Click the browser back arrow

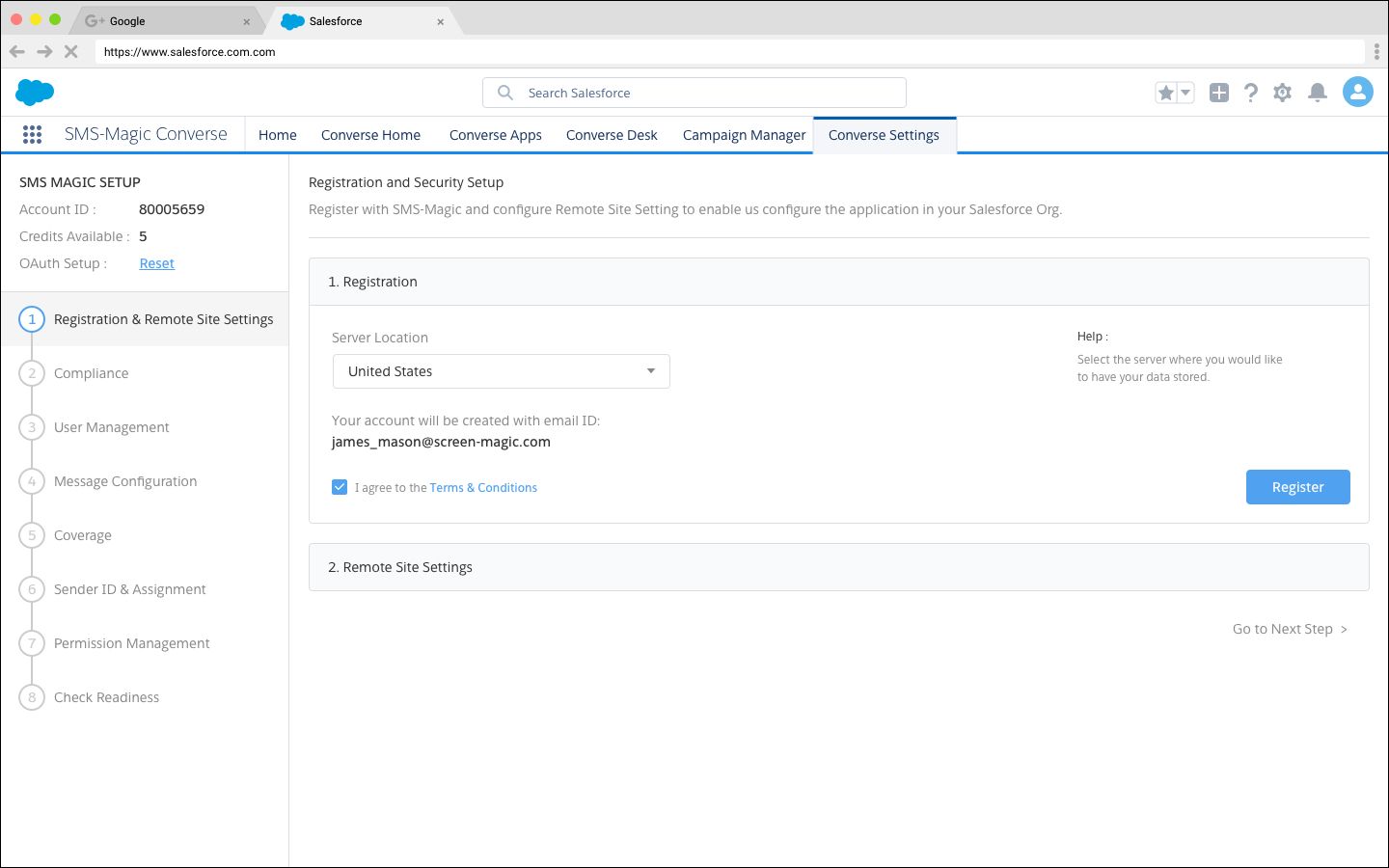click(x=17, y=51)
